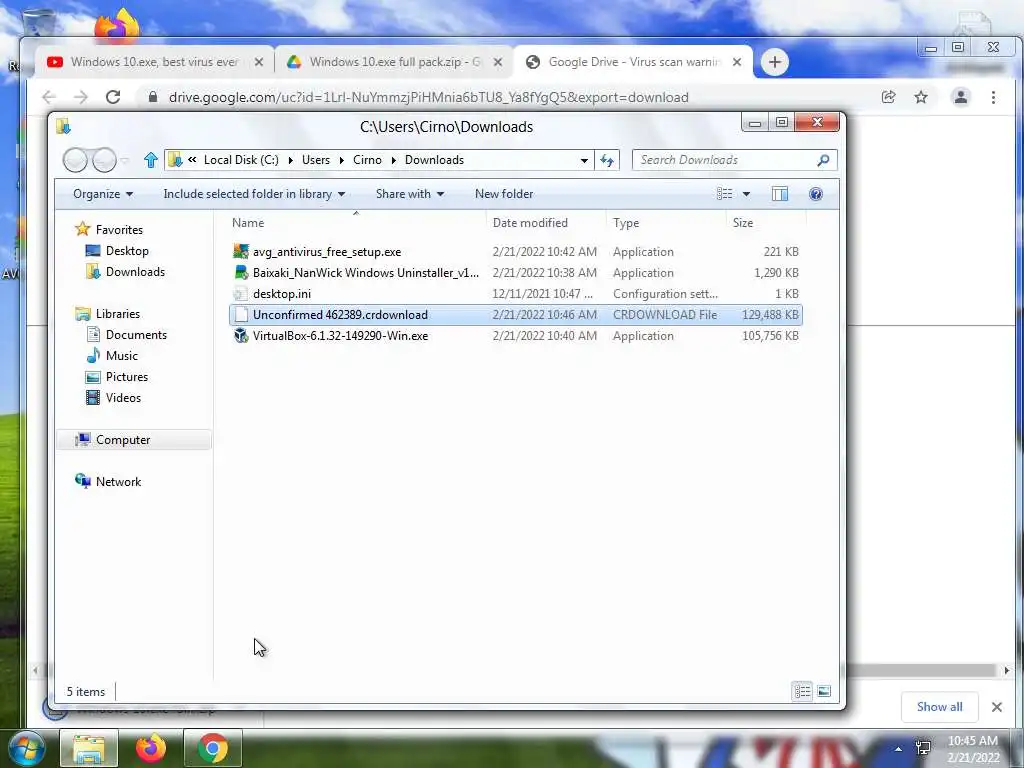Click Local Disk (C:) in breadcrumb
The width and height of the screenshot is (1024, 768).
241,160
